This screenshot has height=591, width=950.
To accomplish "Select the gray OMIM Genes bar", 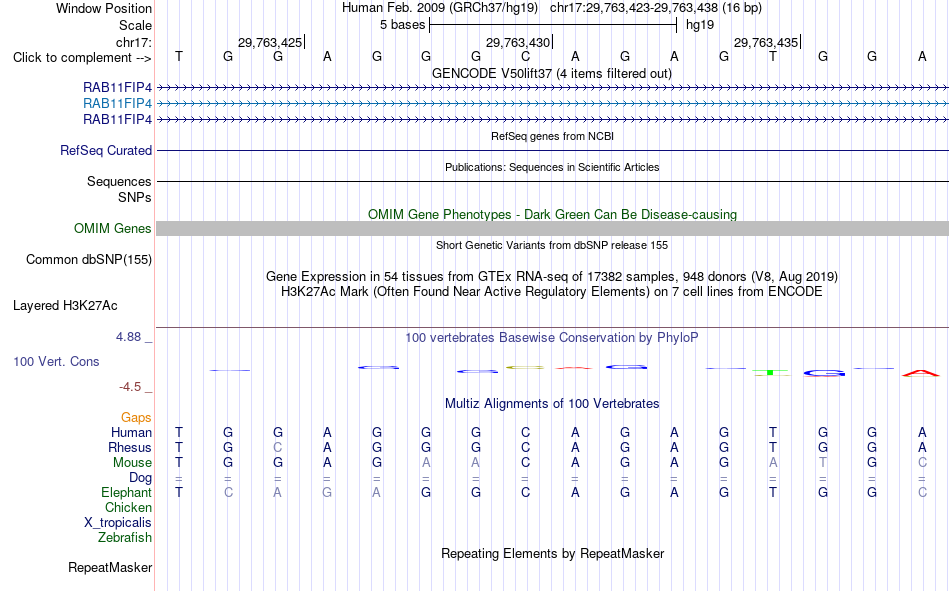I will tap(553, 229).
